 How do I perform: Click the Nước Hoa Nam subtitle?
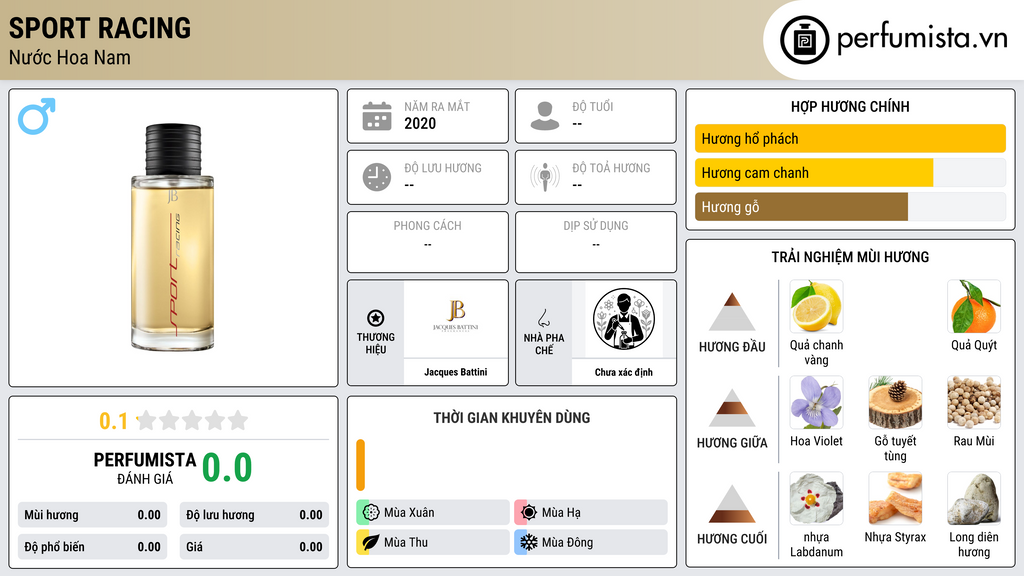(x=69, y=57)
